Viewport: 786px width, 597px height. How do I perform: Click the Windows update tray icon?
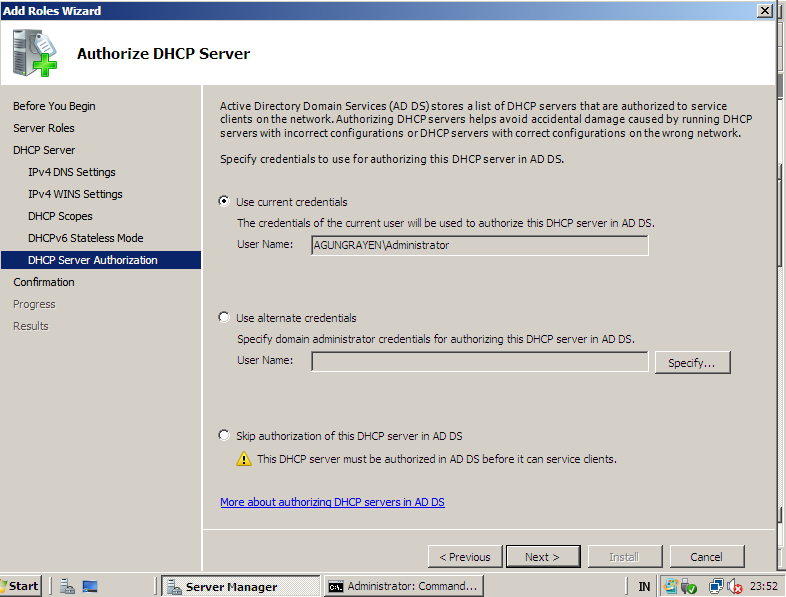coord(670,586)
